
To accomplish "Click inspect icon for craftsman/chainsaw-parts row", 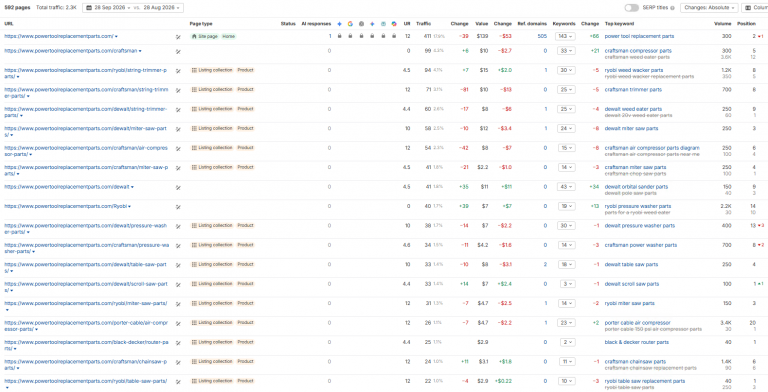I will click(x=178, y=362).
